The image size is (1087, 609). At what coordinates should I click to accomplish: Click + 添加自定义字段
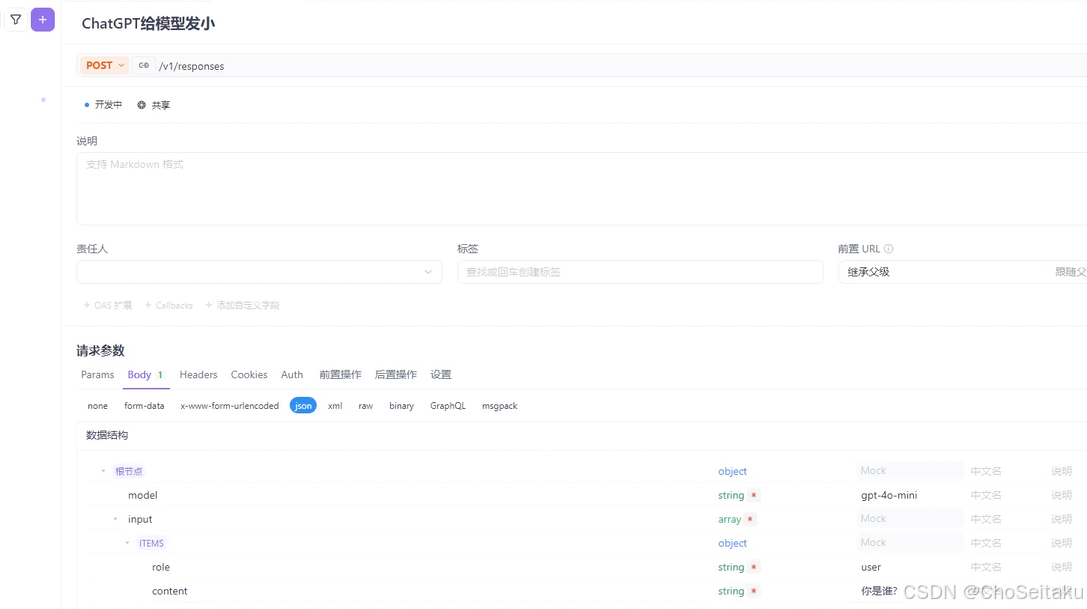point(242,305)
